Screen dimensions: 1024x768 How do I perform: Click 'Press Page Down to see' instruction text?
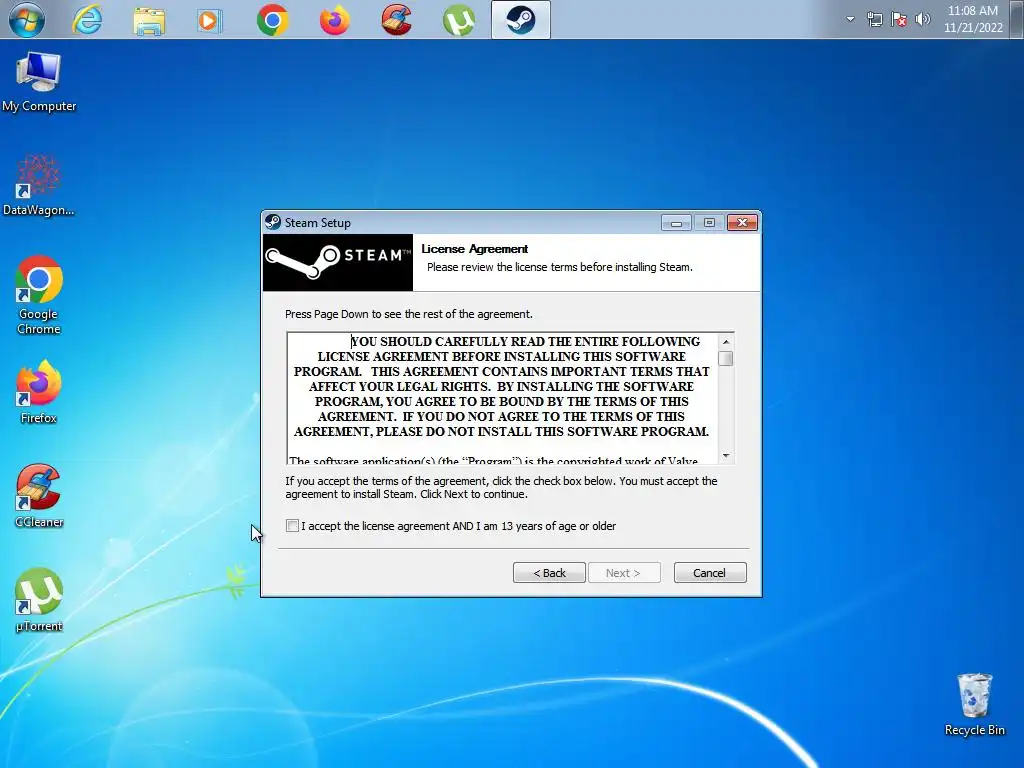tap(409, 314)
